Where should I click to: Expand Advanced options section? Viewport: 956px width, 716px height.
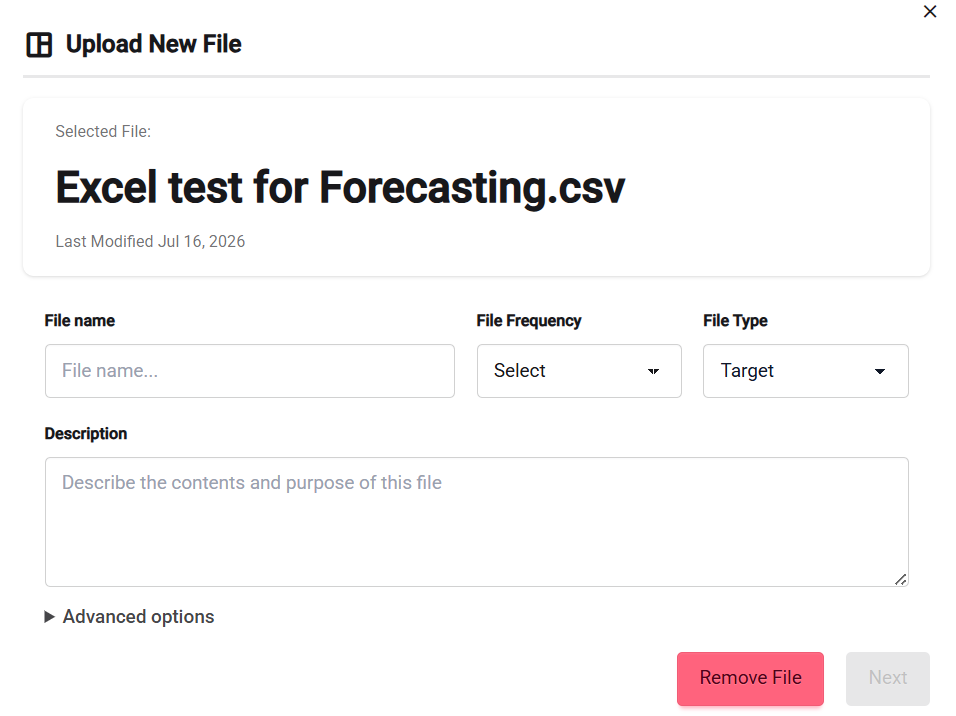click(x=129, y=617)
